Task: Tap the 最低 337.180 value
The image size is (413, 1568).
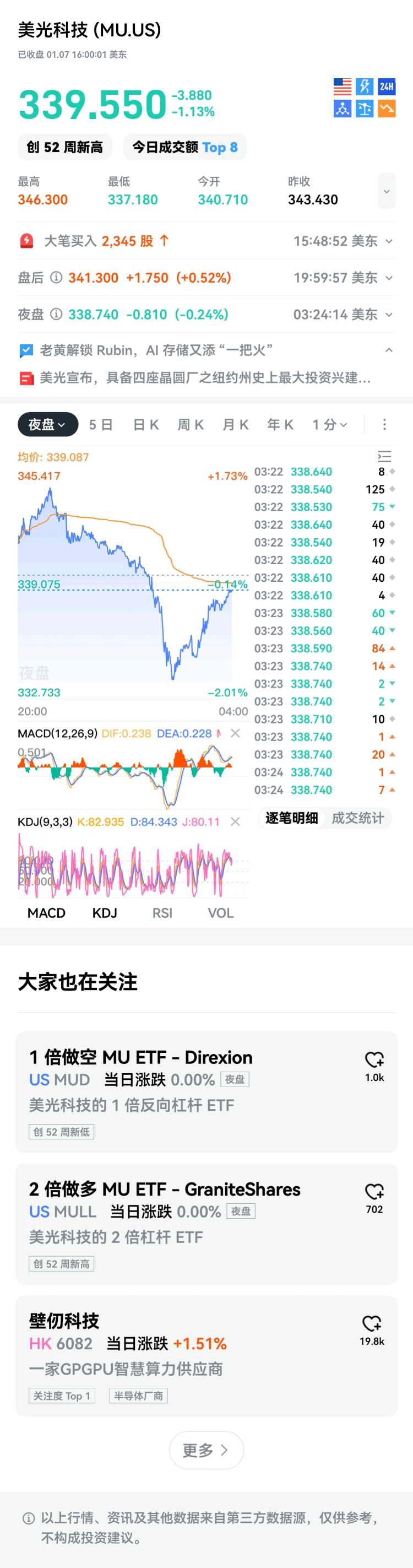Action: [x=133, y=199]
